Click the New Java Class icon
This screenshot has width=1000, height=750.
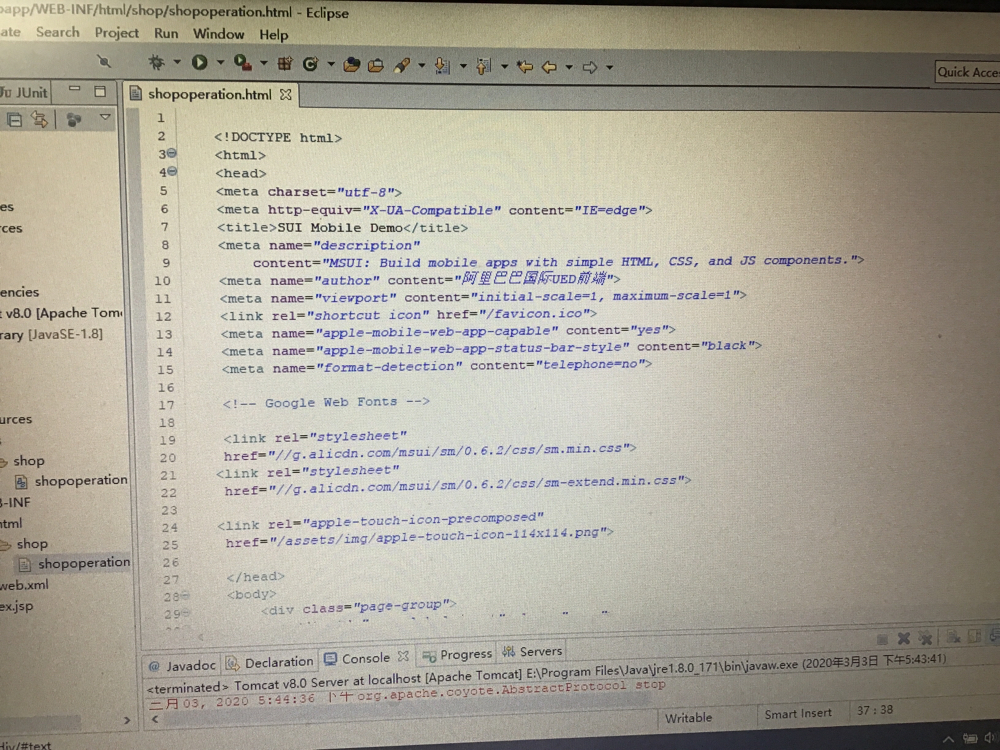[x=311, y=64]
